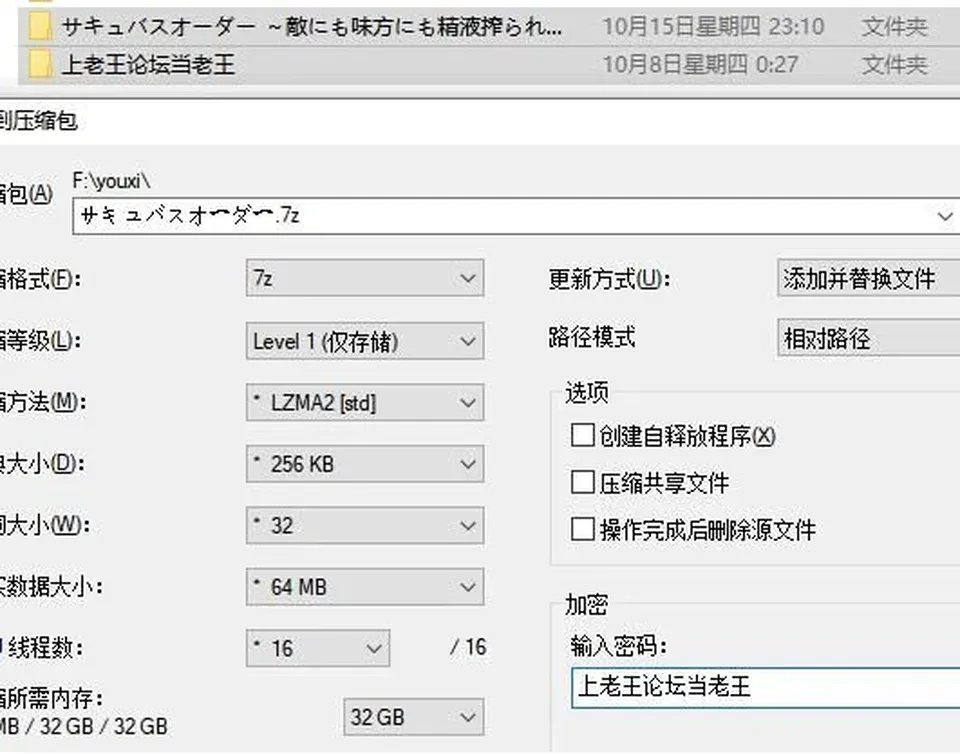The width and height of the screenshot is (960, 754).
Task: Click the date 10月15日星期四 23:10
Action: [x=713, y=27]
